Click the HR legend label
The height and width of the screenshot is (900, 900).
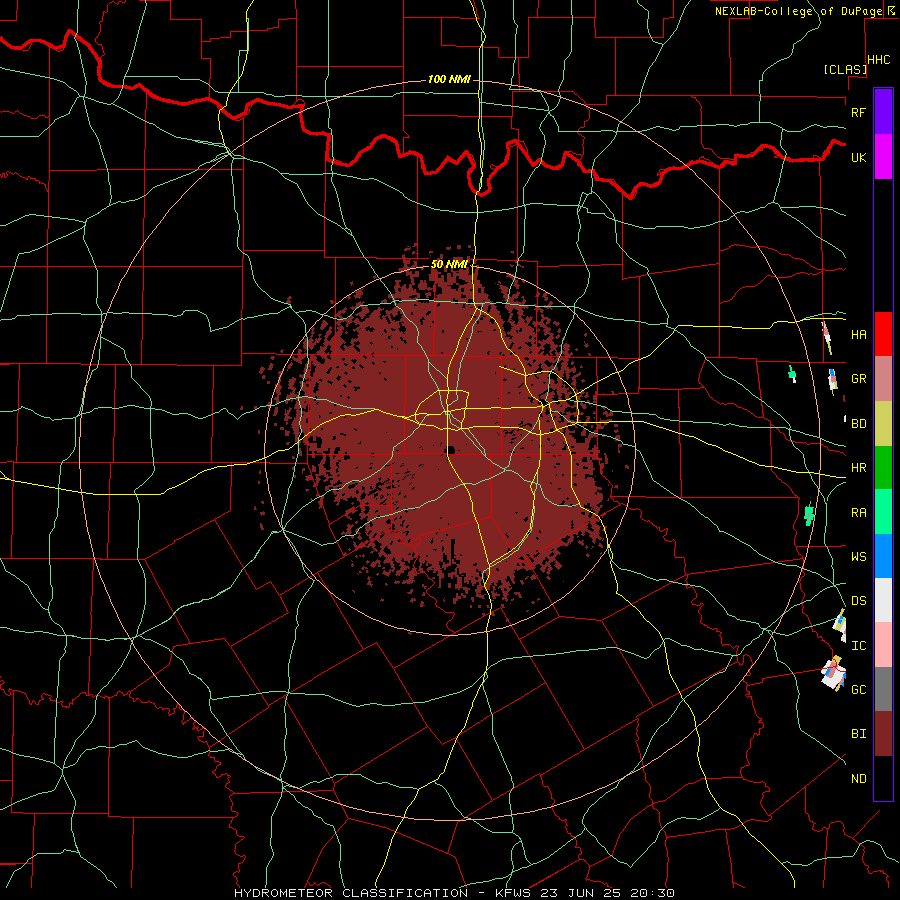[859, 468]
